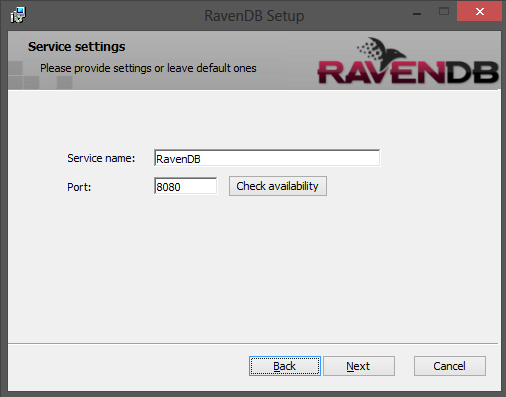
Task: Cancel the RavenDB setup
Action: pyautogui.click(x=450, y=366)
